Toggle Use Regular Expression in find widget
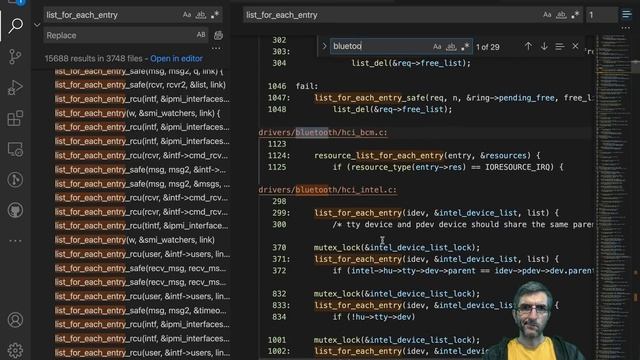Screen dimensions: 640x360 pyautogui.click(x=465, y=47)
